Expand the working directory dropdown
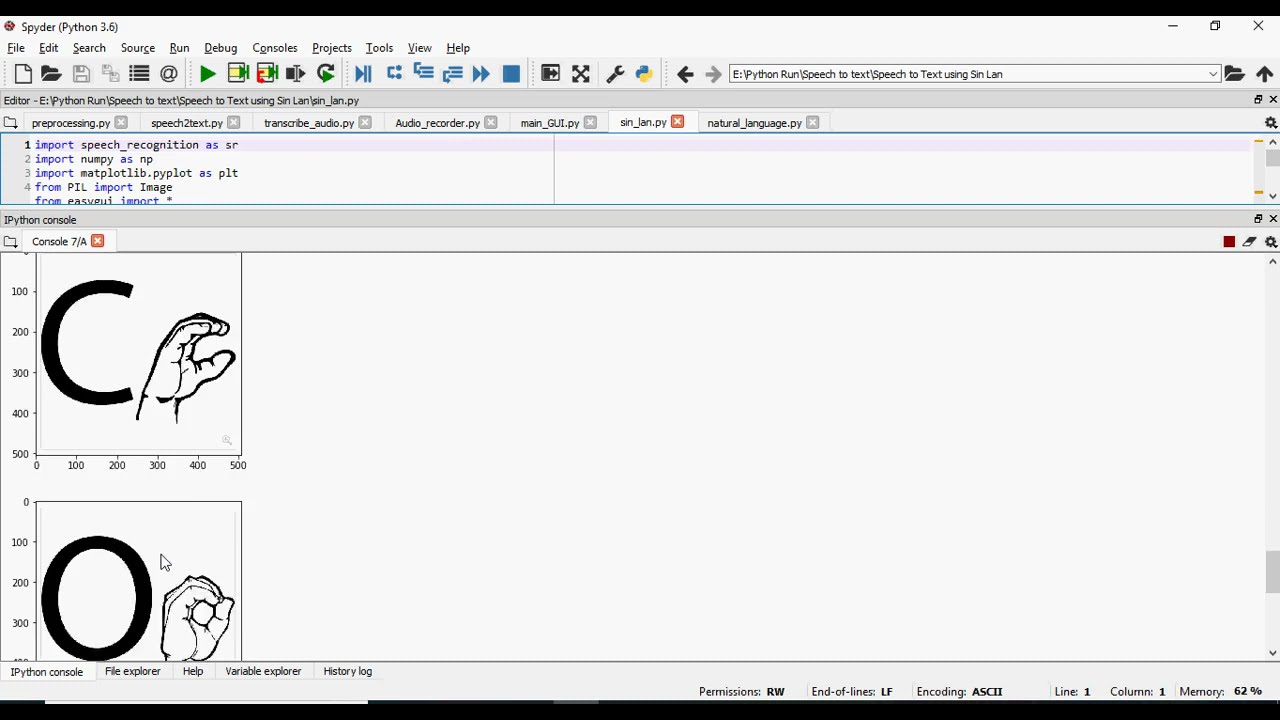 coord(1213,74)
